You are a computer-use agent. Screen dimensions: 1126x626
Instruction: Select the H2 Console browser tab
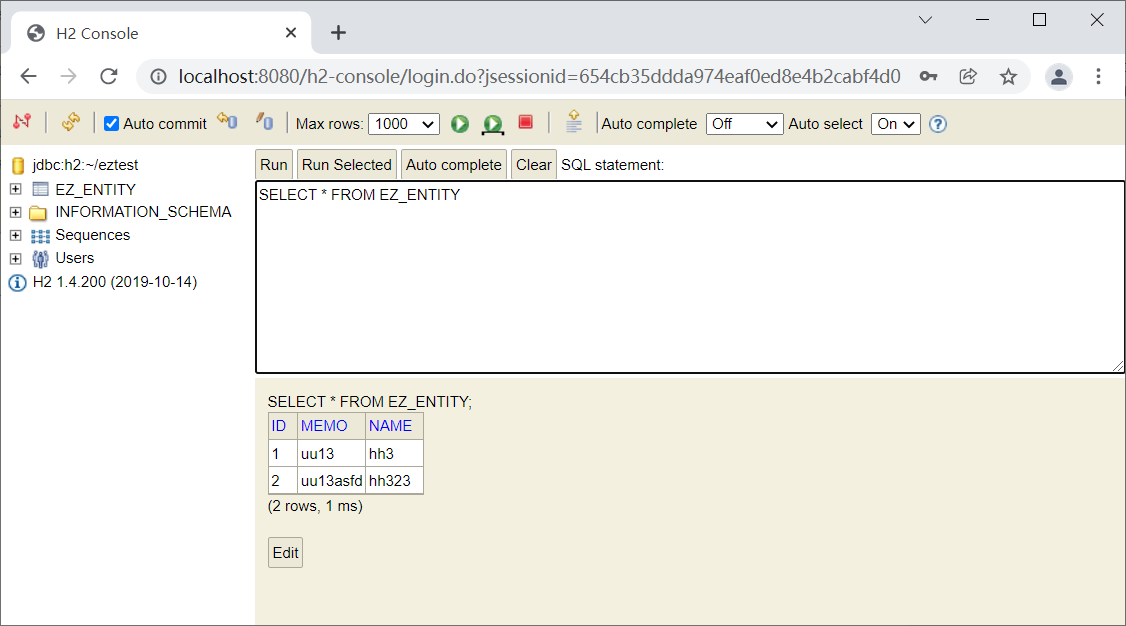(x=162, y=33)
